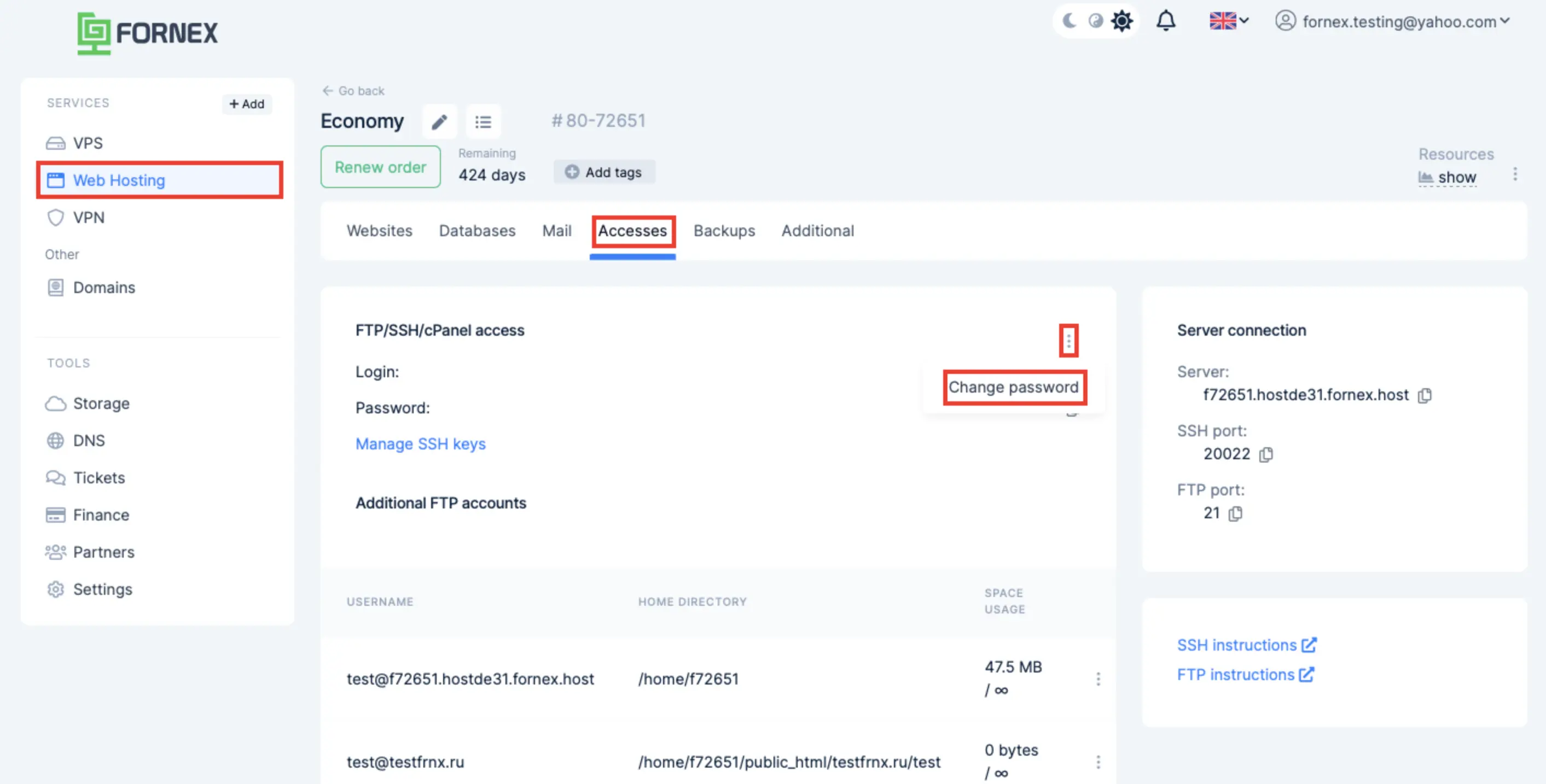Switch to the Additional tab
Viewport: 1546px width, 784px height.
(817, 230)
